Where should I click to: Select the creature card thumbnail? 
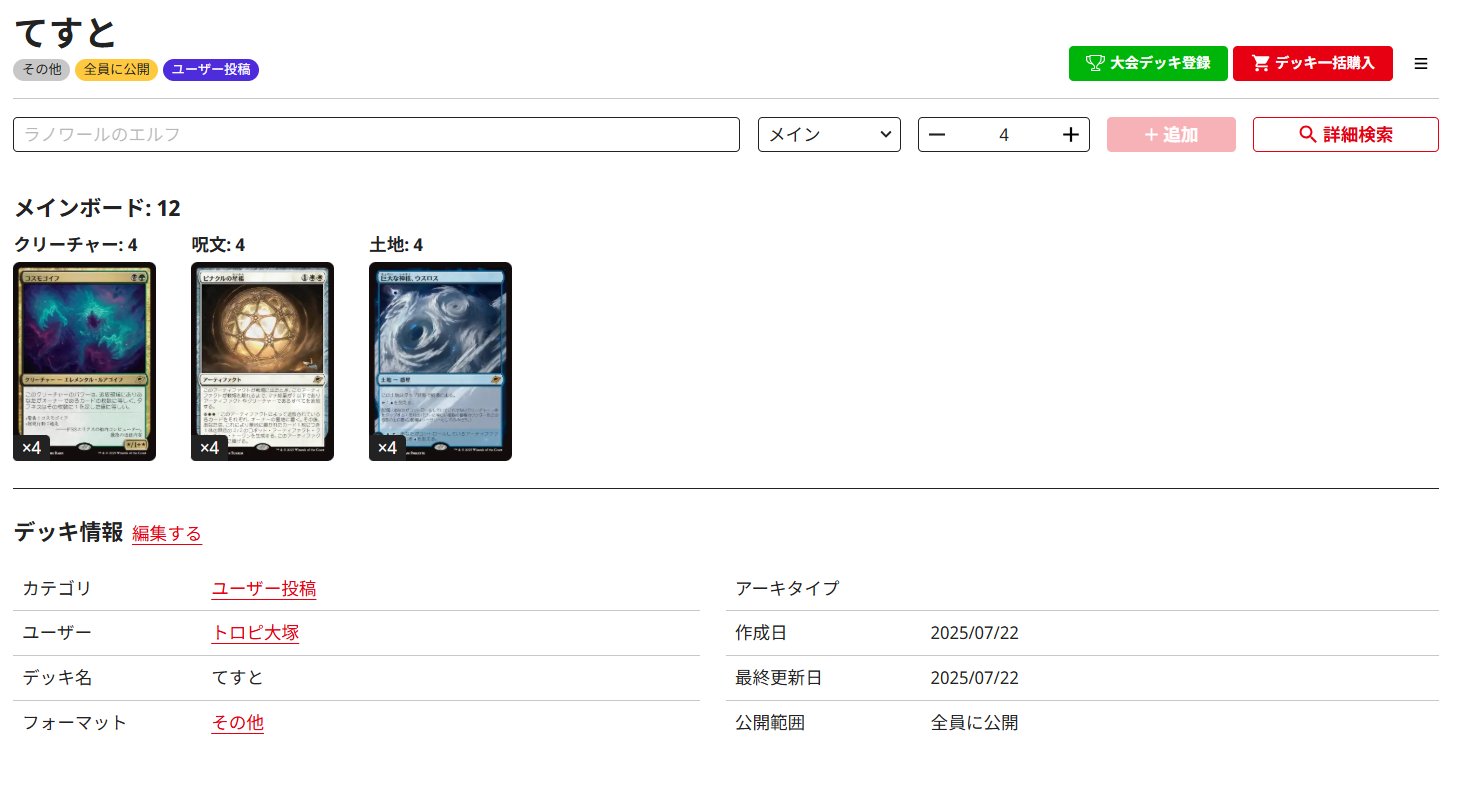click(x=84, y=361)
